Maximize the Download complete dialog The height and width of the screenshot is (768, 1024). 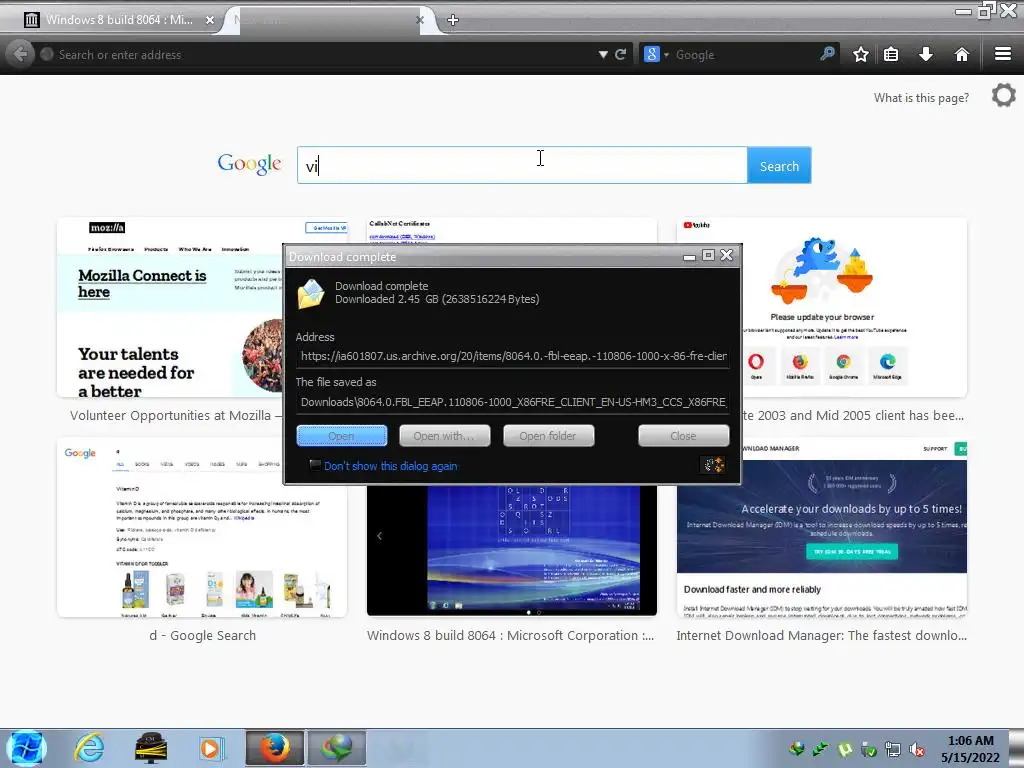coord(708,255)
